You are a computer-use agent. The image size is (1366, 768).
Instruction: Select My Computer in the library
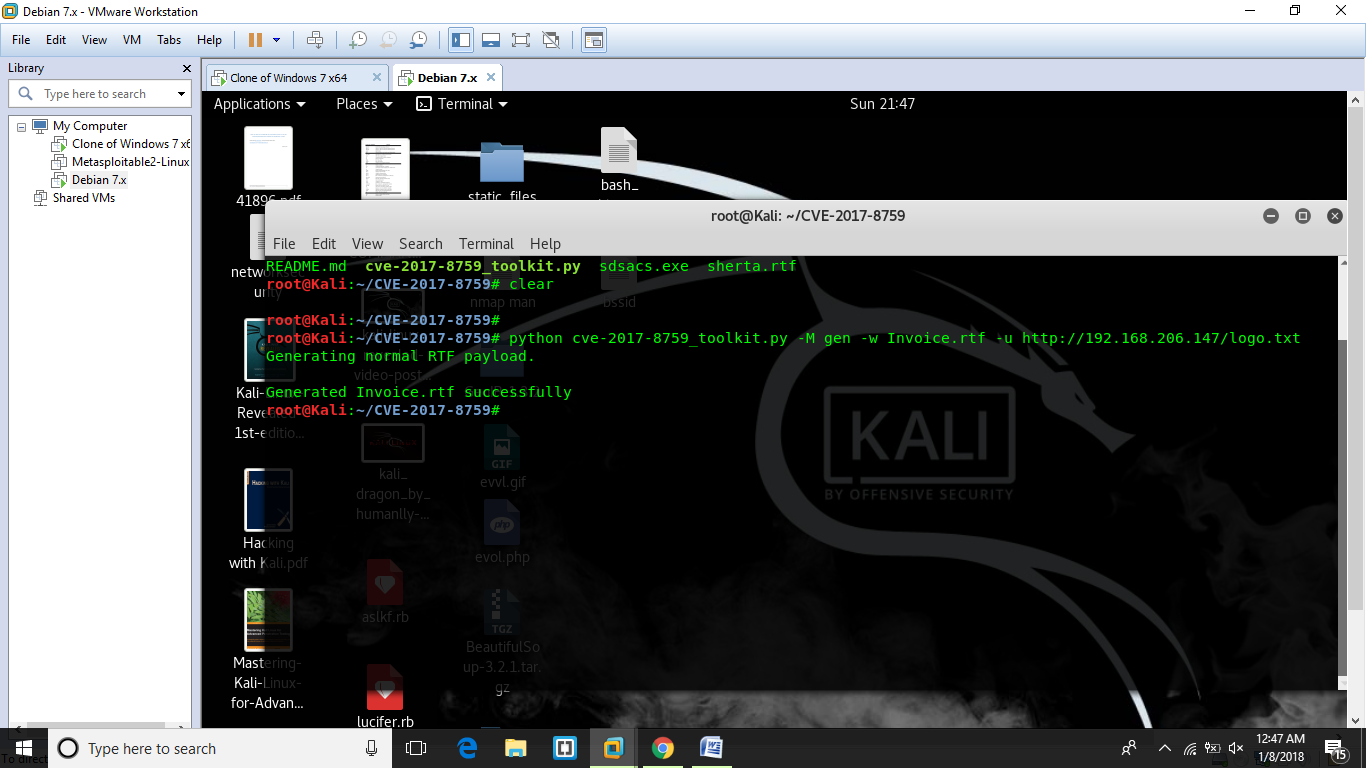pyautogui.click(x=90, y=126)
